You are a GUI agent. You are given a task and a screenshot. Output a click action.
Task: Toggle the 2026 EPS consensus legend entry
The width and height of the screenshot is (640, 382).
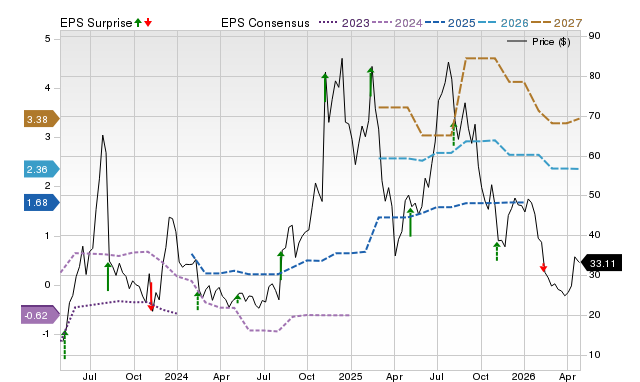(503, 23)
